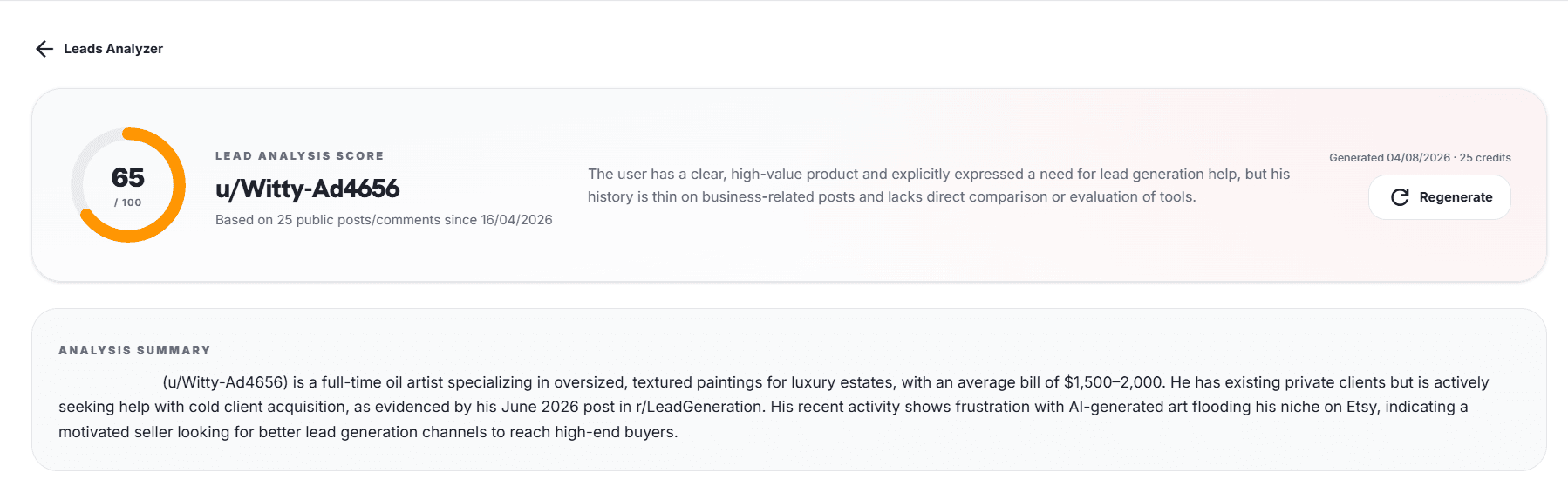Click the Etsy mention in the summary
This screenshot has height=494, width=1568.
pos(1361,407)
